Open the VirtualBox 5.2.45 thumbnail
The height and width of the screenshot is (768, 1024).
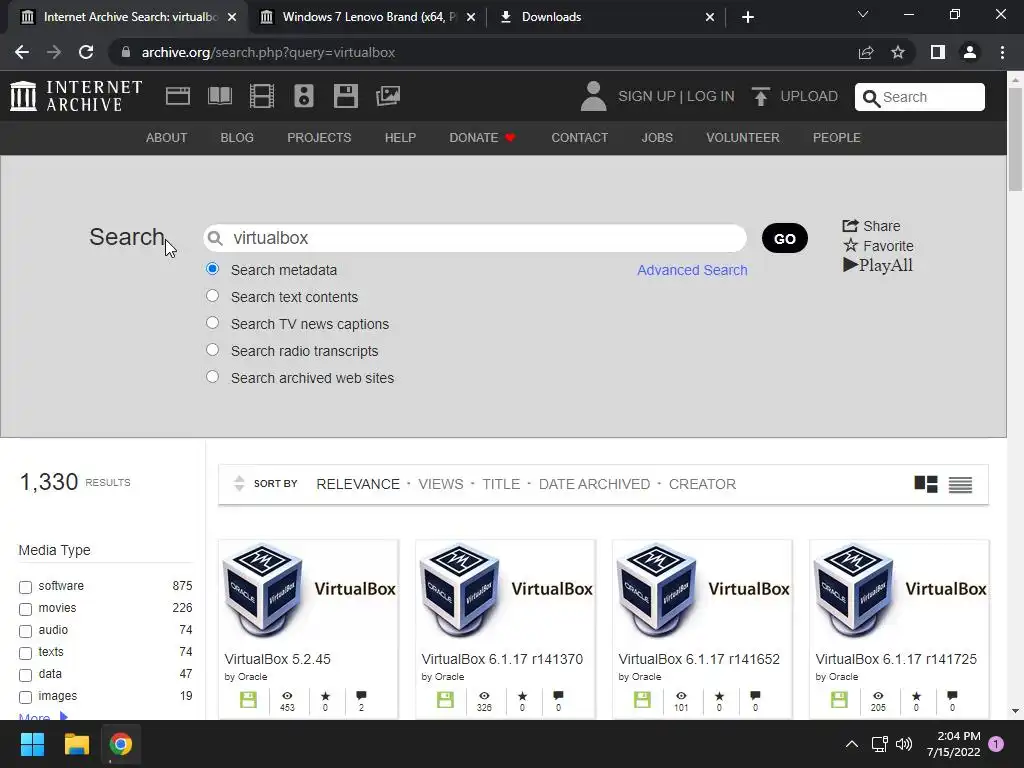(x=308, y=590)
